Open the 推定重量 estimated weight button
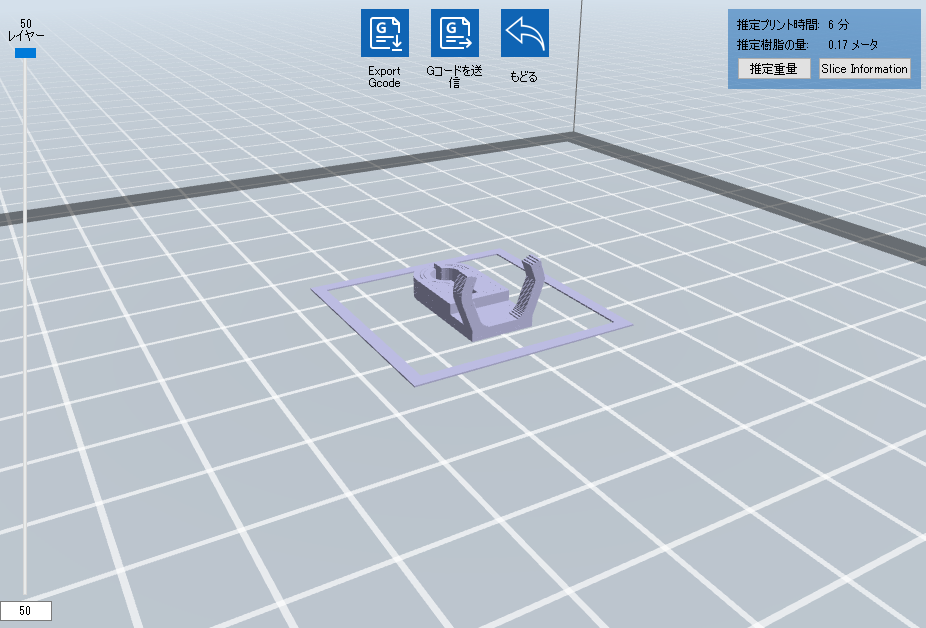 pyautogui.click(x=774, y=69)
